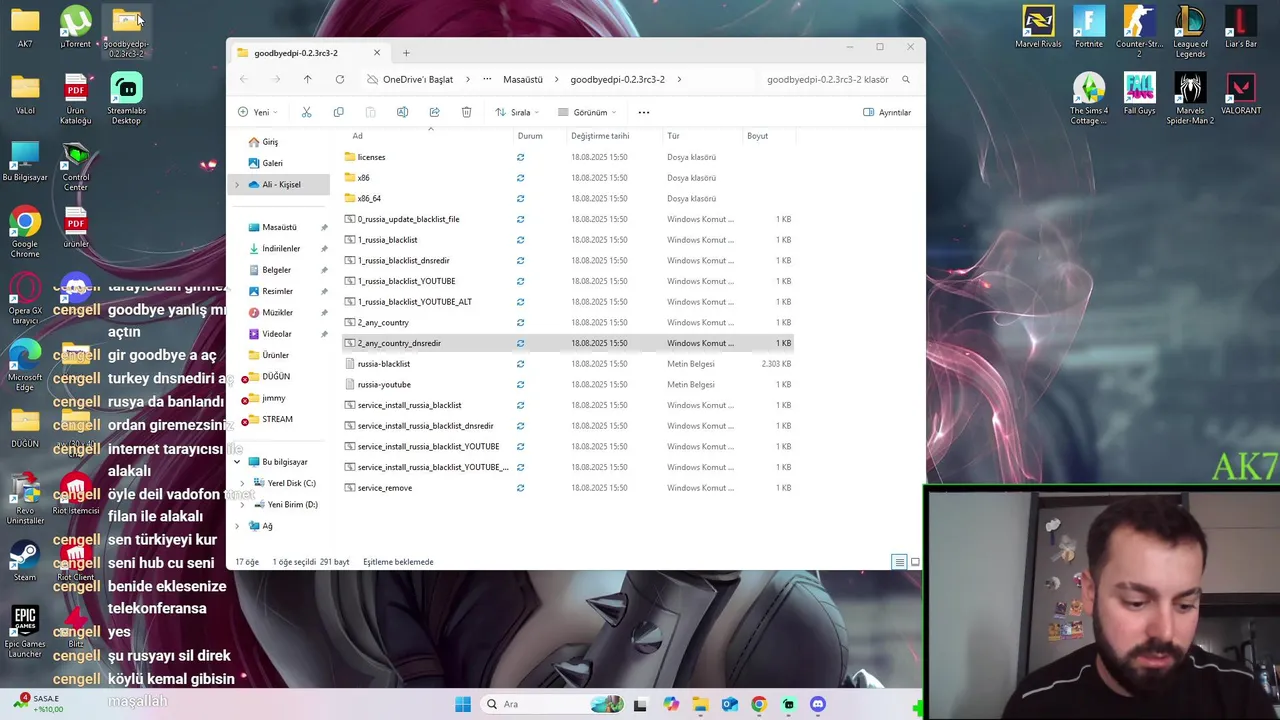Image resolution: width=1280 pixels, height=720 pixels.
Task: Toggle the Ayrıntılar details pane button
Action: (x=887, y=112)
